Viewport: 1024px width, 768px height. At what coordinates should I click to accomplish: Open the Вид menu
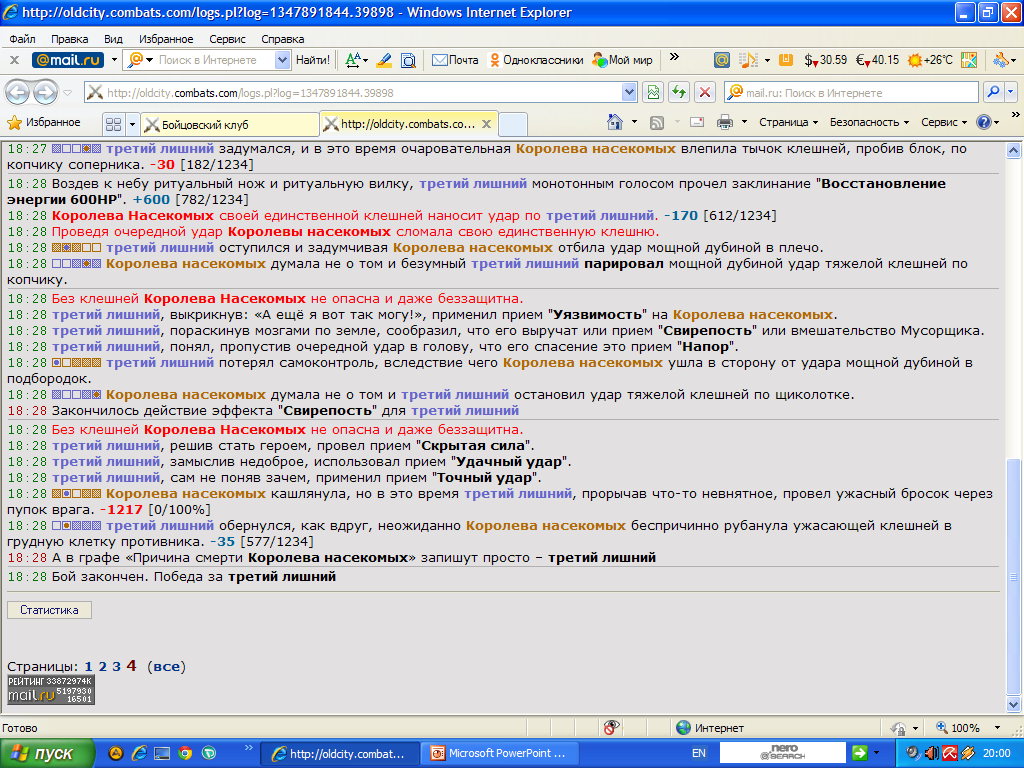click(x=113, y=39)
